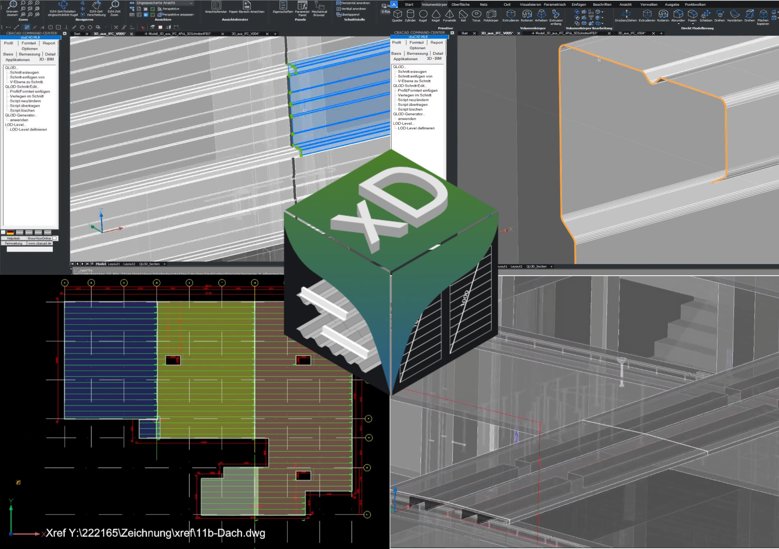779x549 pixels.
Task: Click the Fernwartung button
Action: (x=13, y=243)
